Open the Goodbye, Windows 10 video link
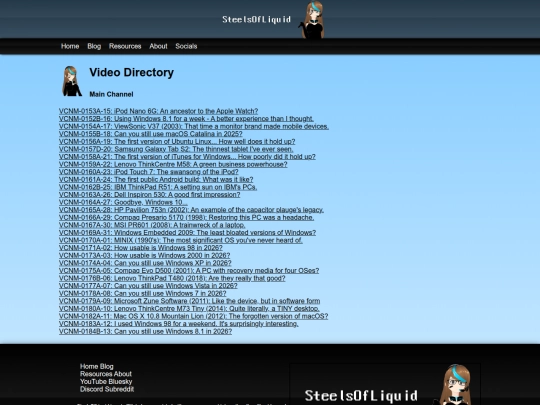540x405 pixels. (x=123, y=202)
